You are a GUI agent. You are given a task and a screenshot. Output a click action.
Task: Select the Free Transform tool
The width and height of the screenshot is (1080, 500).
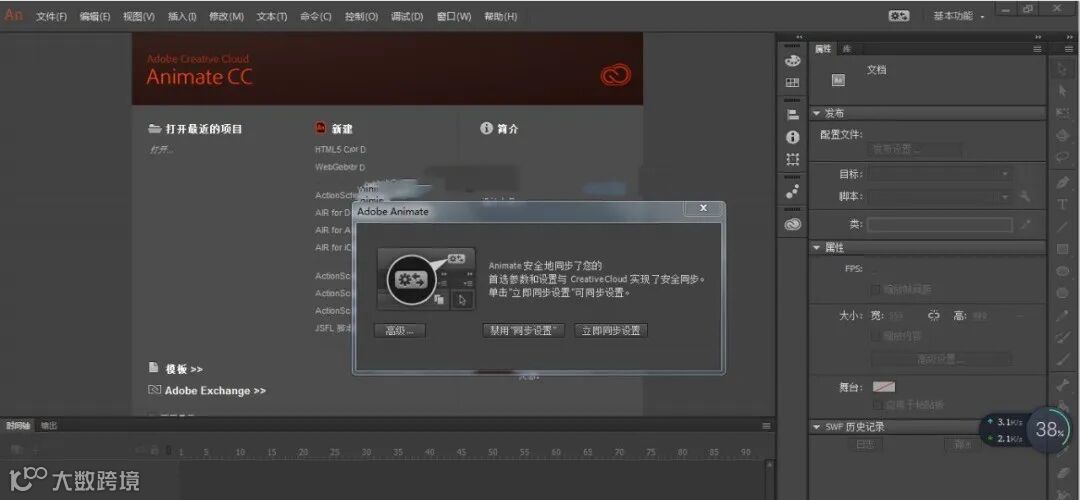[x=1062, y=112]
